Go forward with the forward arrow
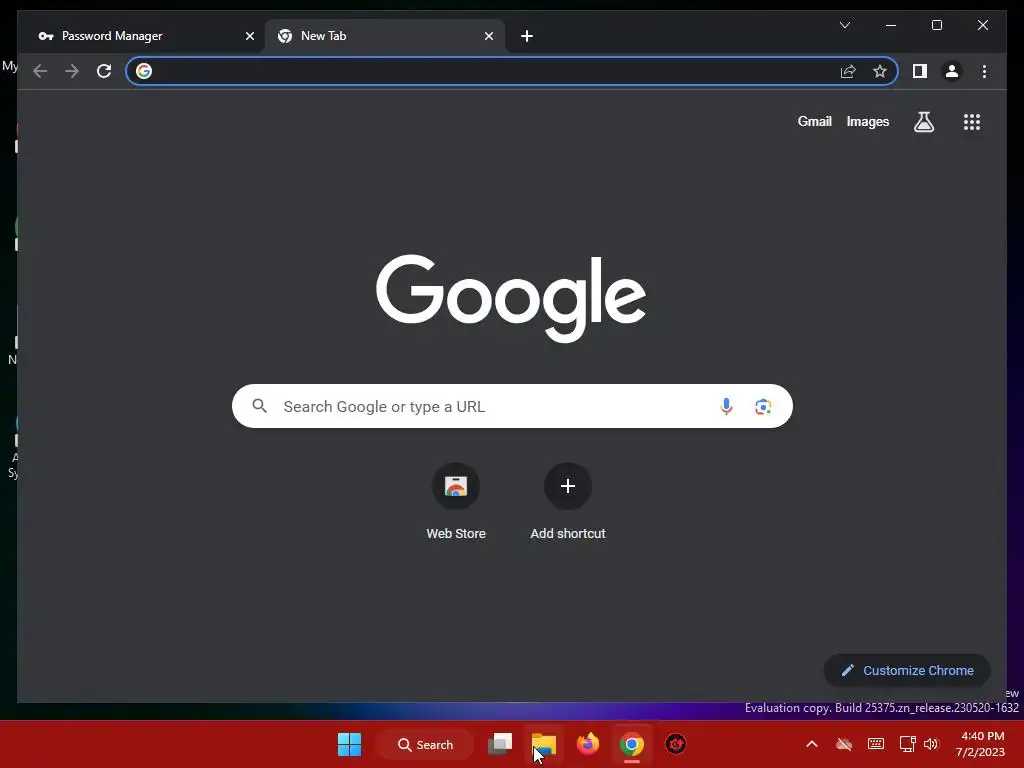 pos(72,71)
